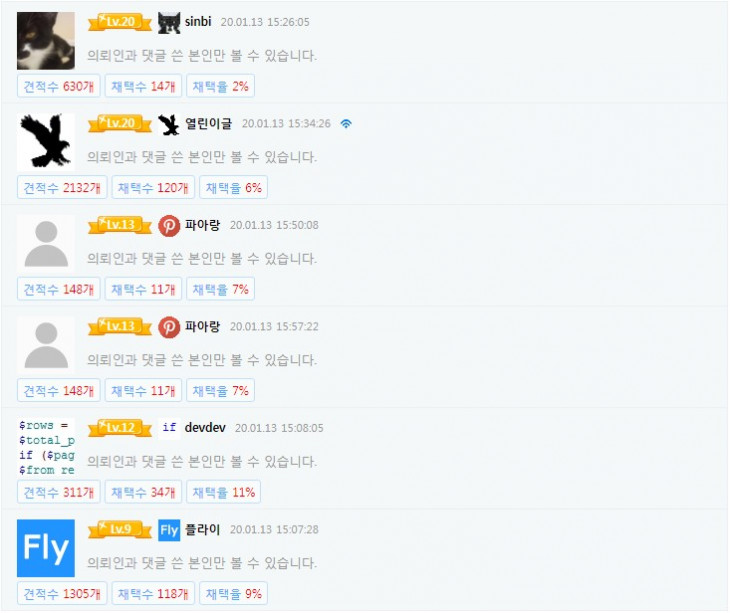The width and height of the screenshot is (730, 613).
Task: Open sinbi's cat profile photo
Action: 46,40
